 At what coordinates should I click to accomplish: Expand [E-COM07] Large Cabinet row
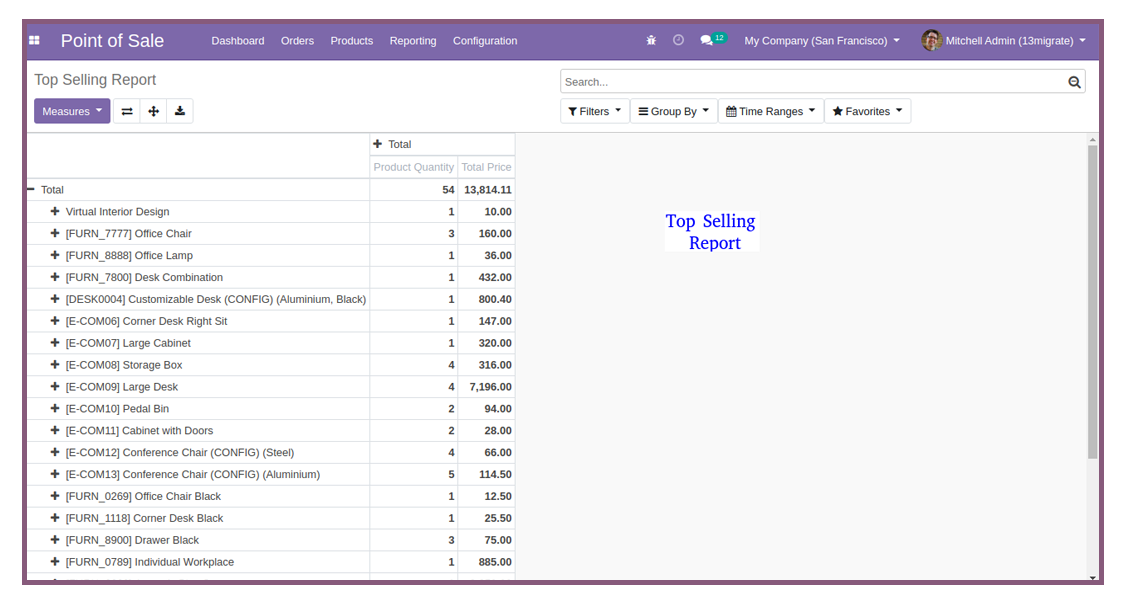tap(55, 343)
